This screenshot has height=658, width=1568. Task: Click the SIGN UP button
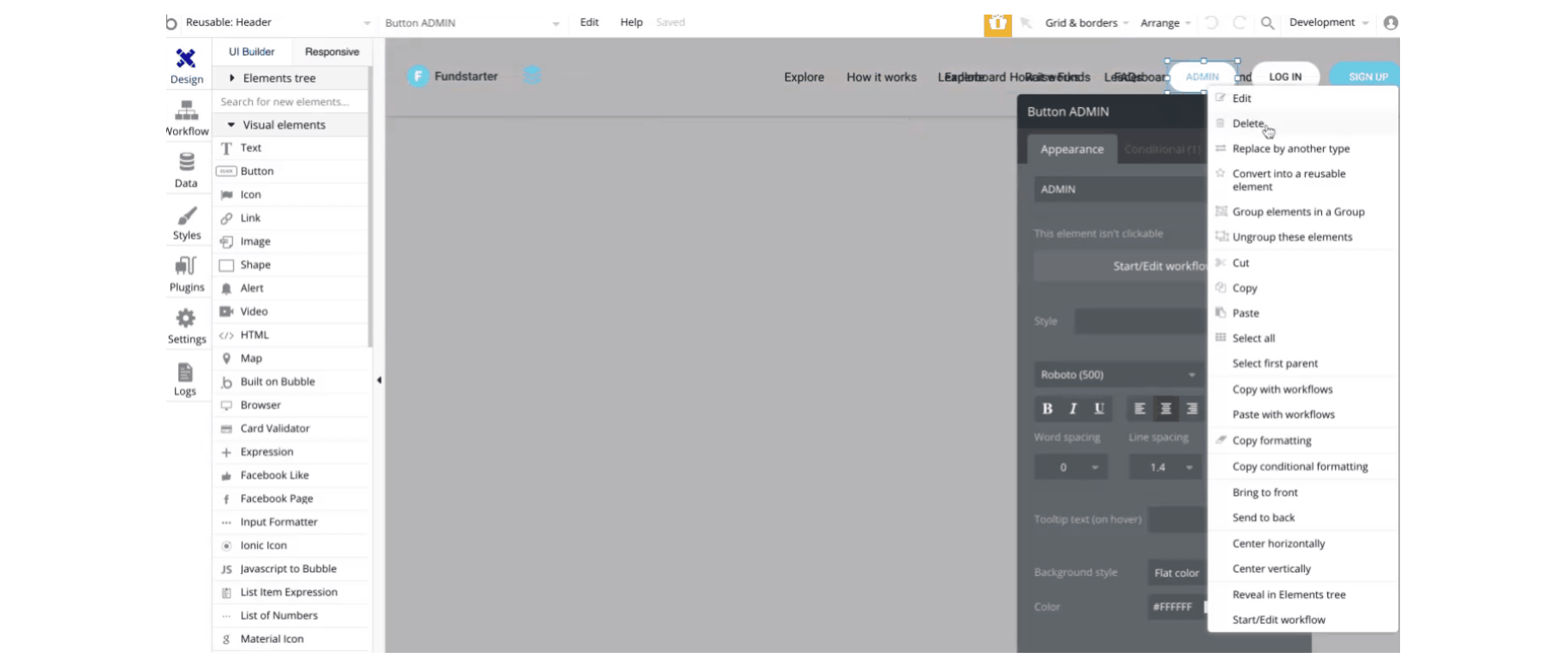coord(1366,76)
